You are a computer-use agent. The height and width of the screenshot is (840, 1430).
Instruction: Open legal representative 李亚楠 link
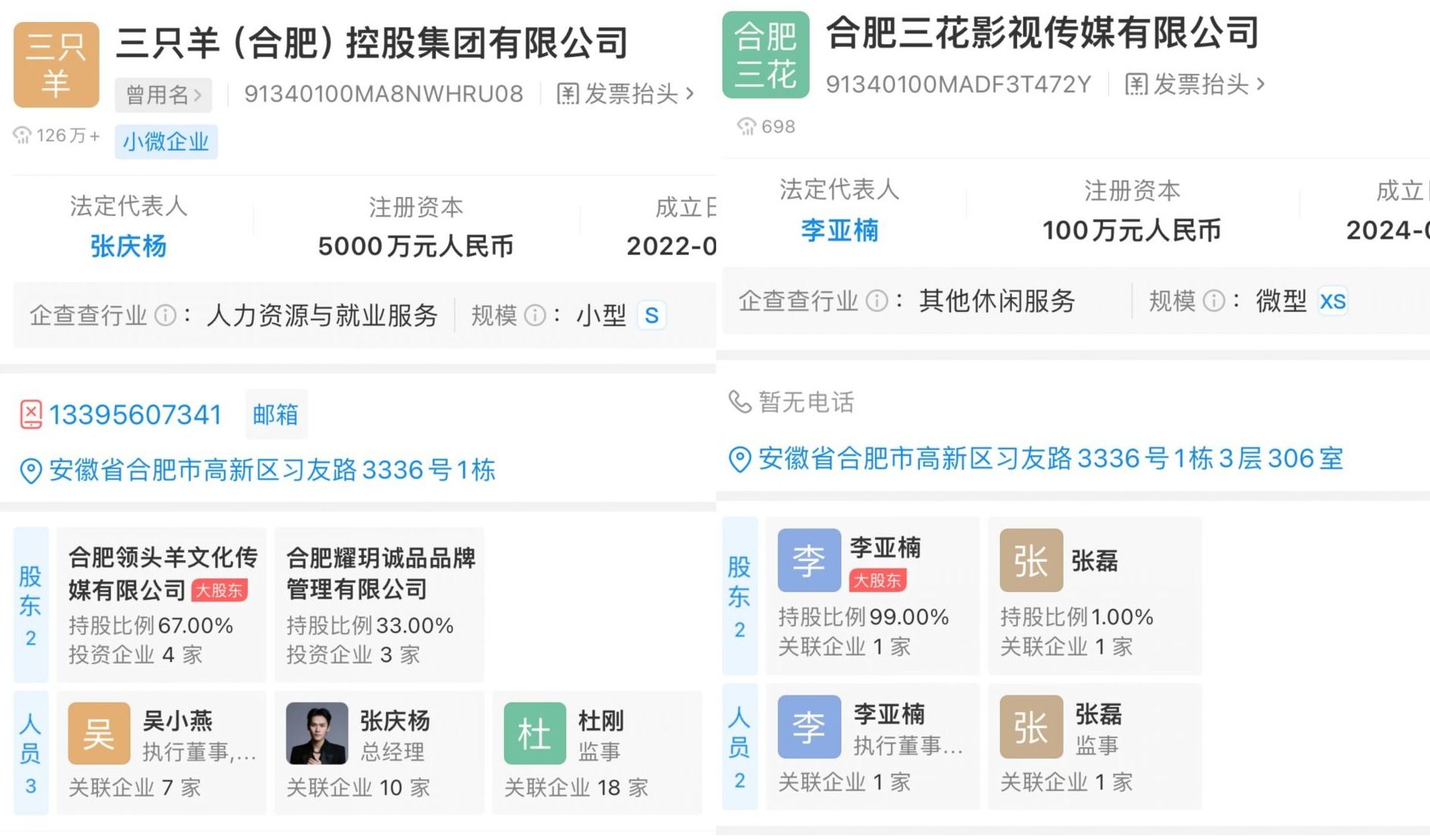coord(839,230)
